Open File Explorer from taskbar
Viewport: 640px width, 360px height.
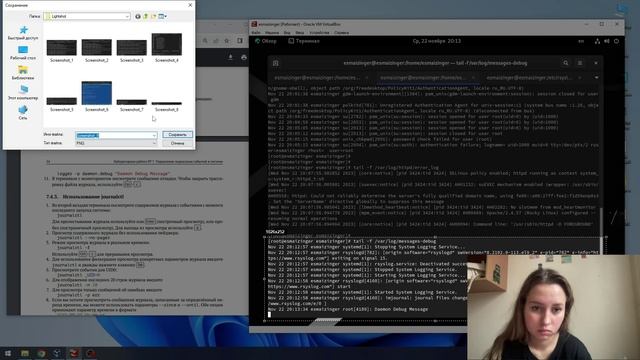tap(25, 353)
